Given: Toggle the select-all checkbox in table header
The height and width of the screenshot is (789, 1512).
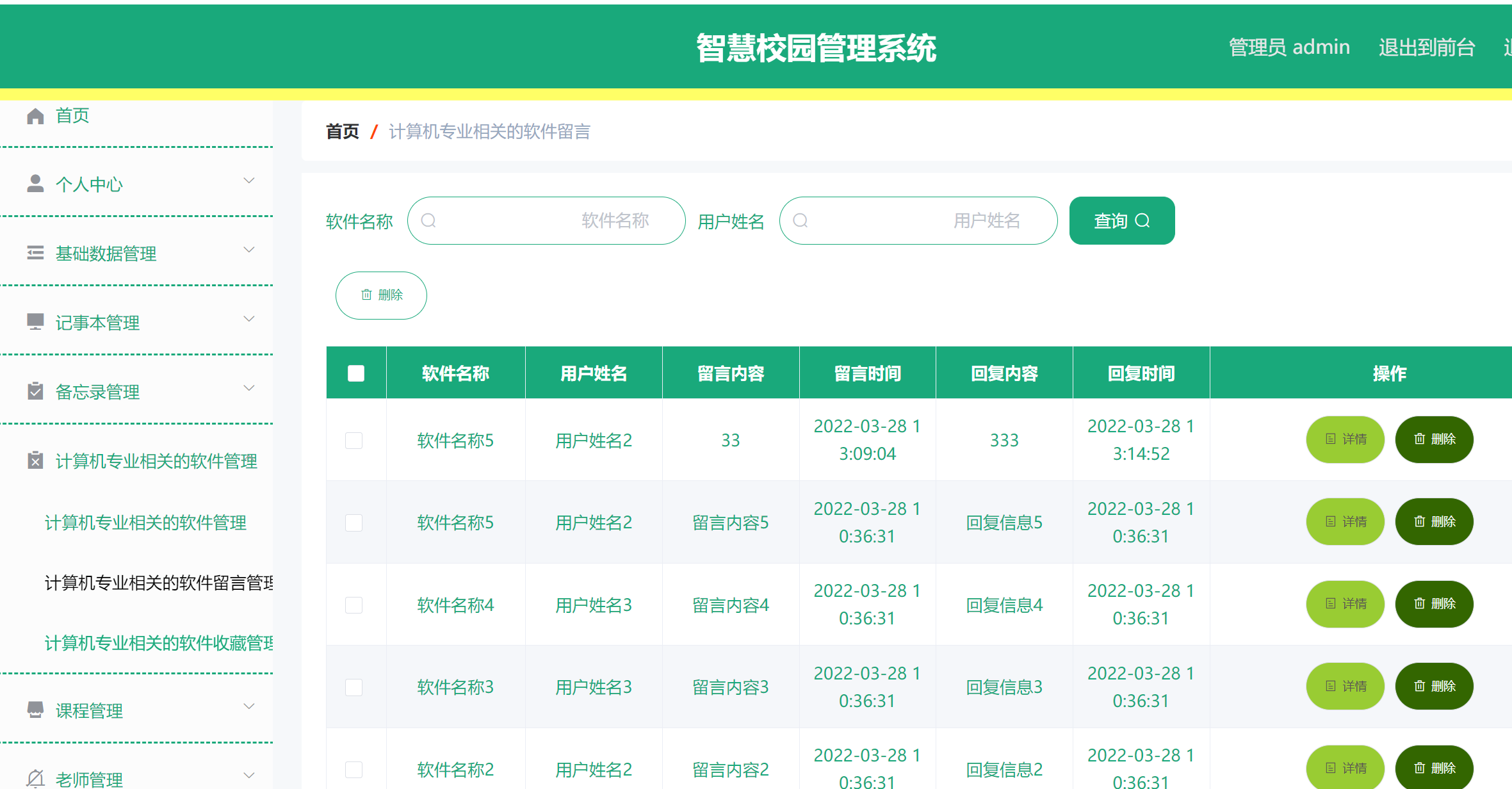Looking at the screenshot, I should click(x=356, y=372).
